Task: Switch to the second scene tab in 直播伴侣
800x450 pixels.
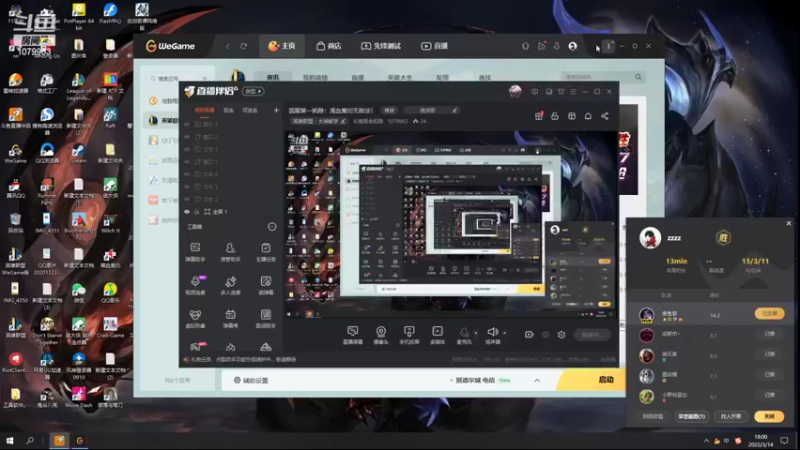Action: pyautogui.click(x=229, y=110)
